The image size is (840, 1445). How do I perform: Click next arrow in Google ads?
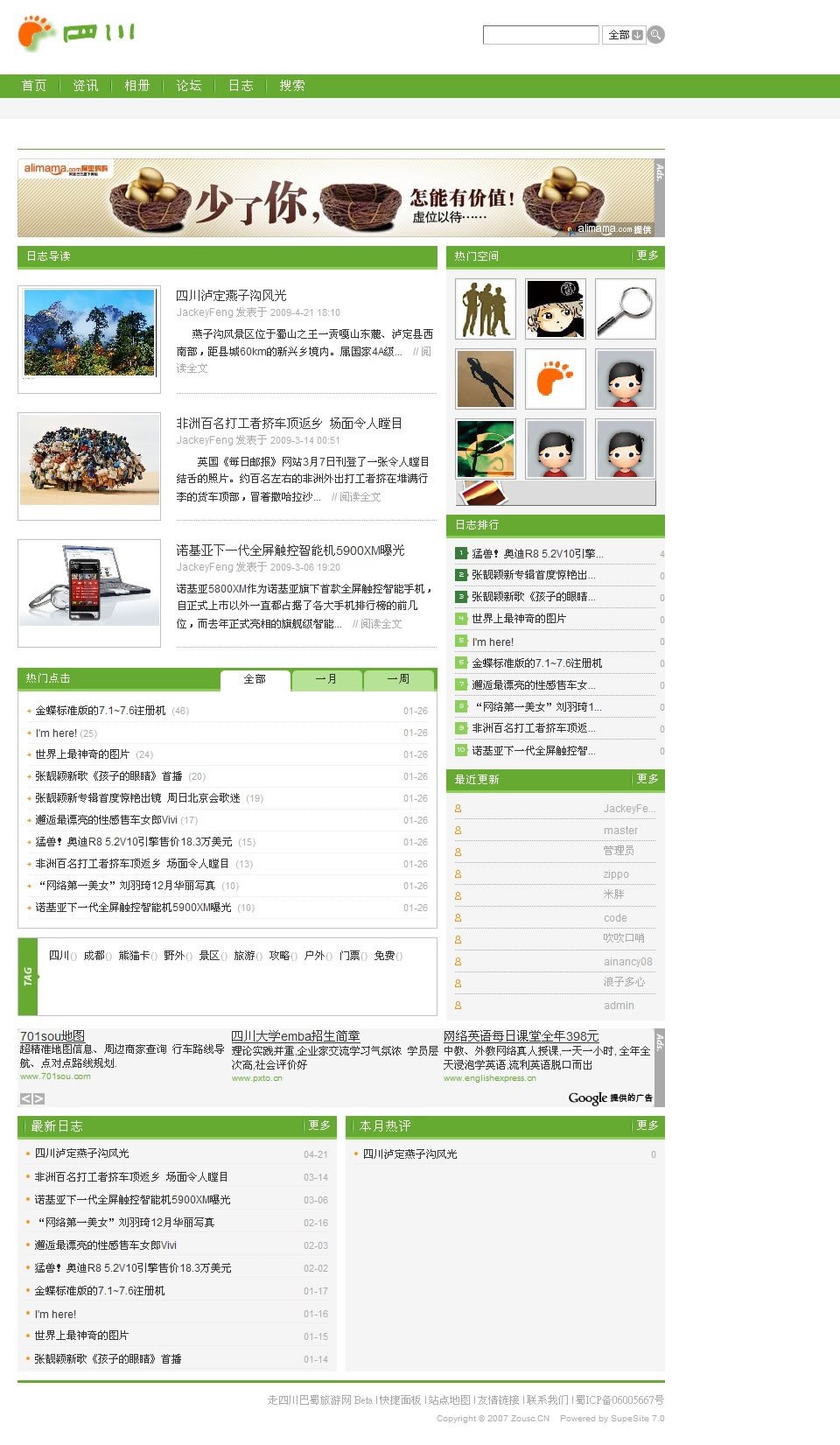click(x=38, y=1098)
